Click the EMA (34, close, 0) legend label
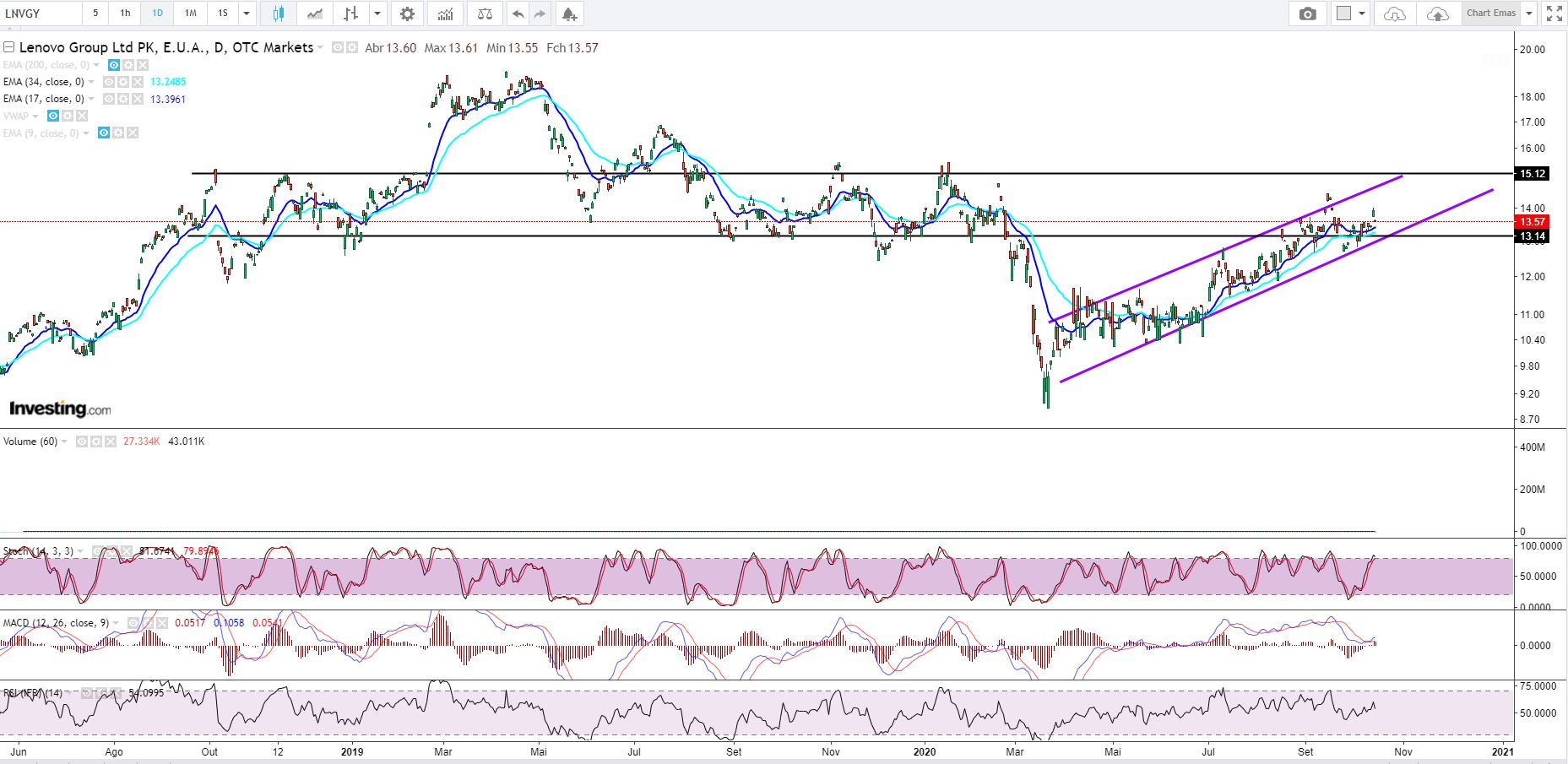The image size is (1568, 764). [x=44, y=82]
